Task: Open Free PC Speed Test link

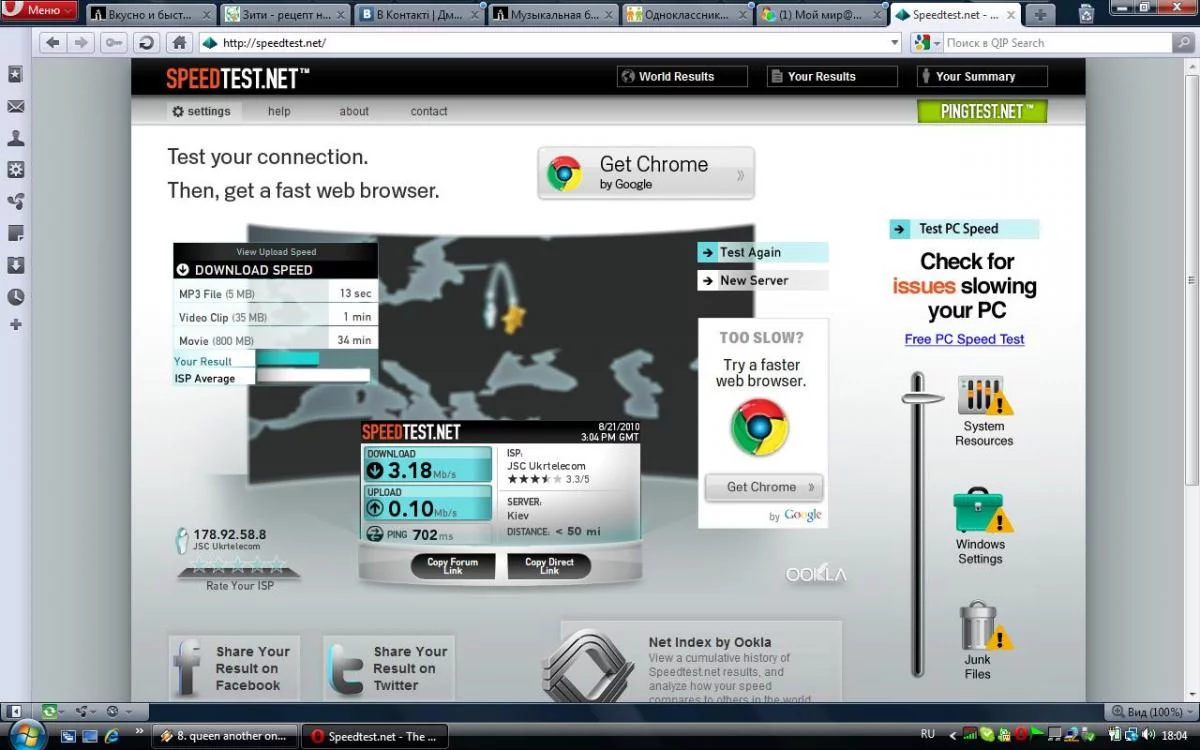Action: (x=964, y=339)
